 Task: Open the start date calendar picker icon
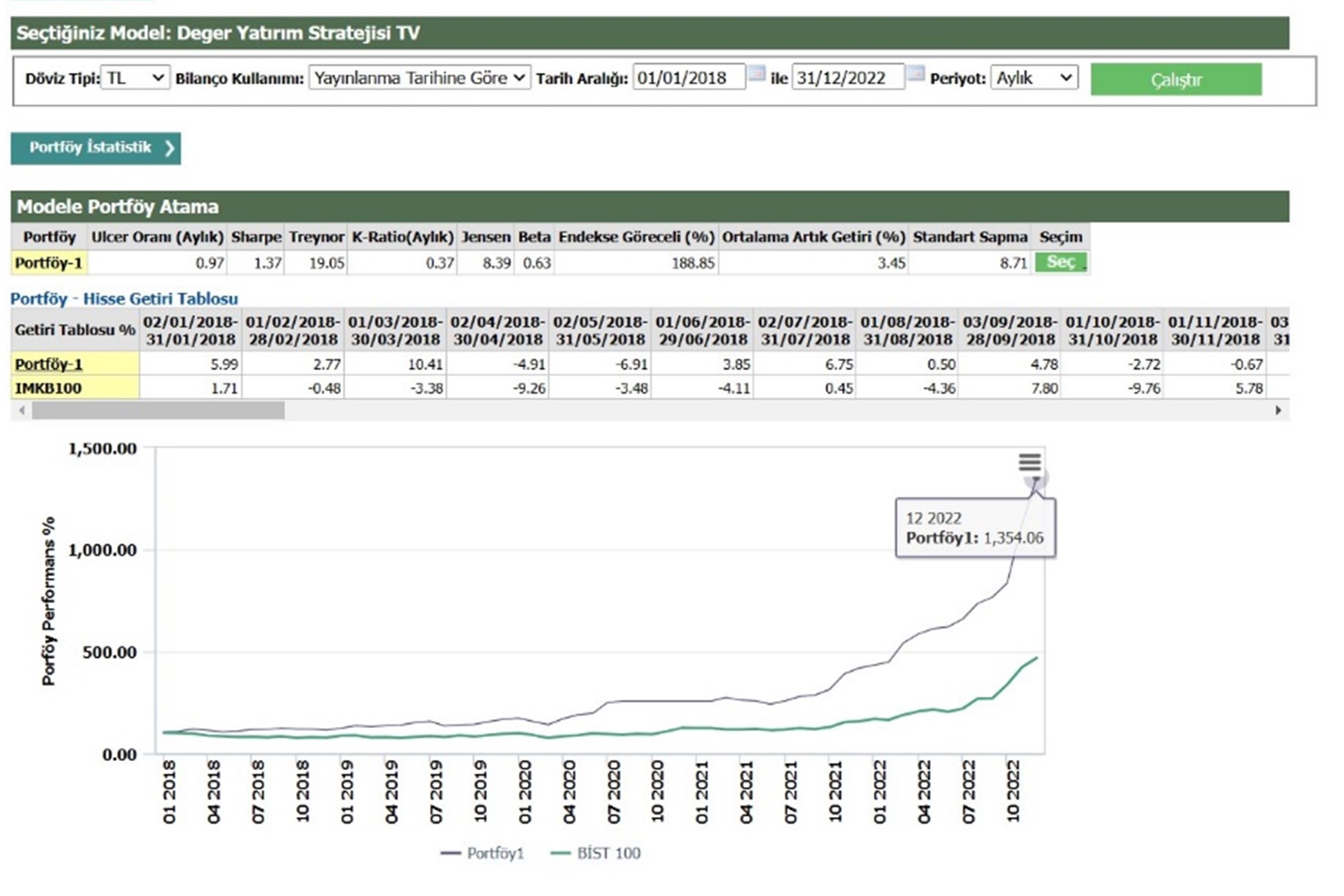click(x=756, y=74)
